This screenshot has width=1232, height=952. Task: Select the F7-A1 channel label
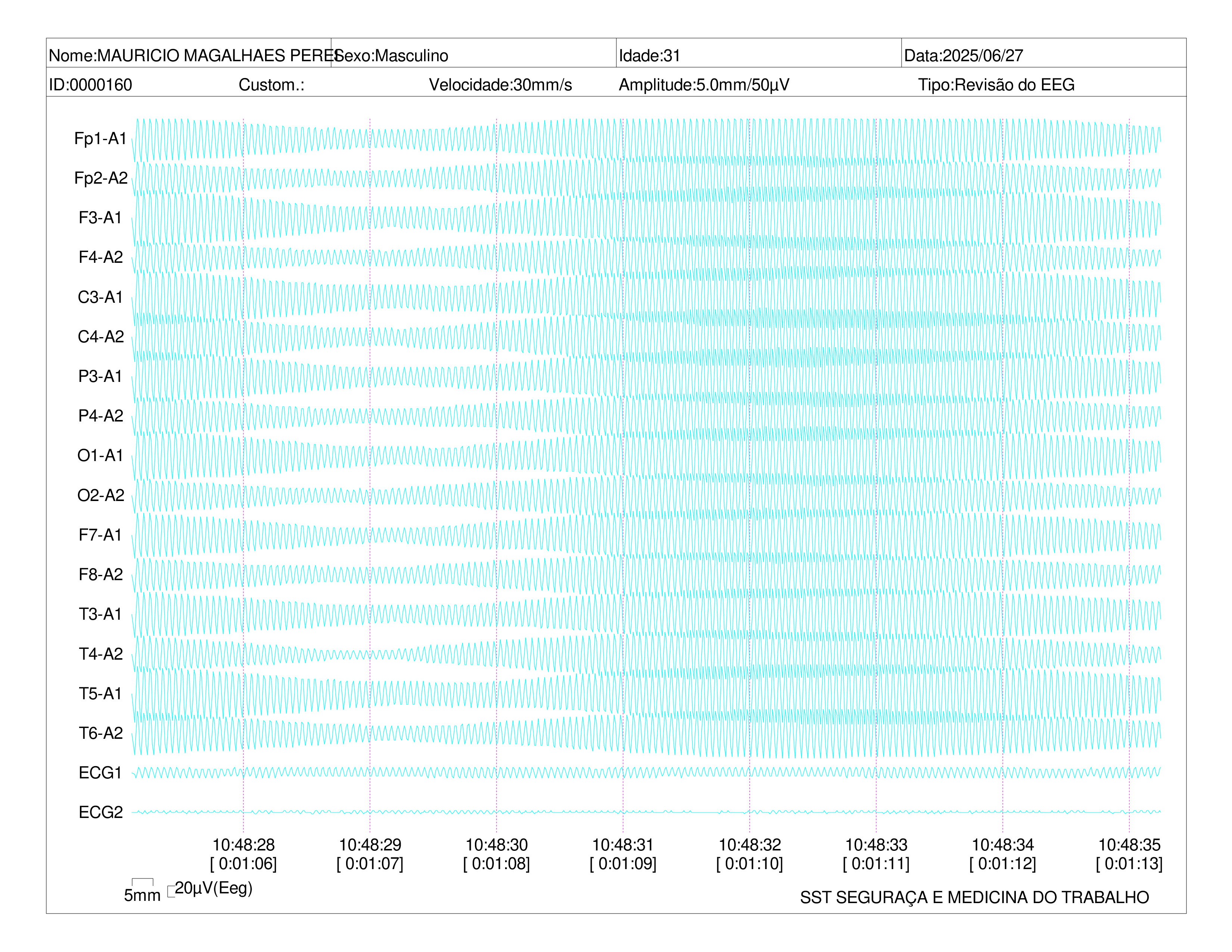[x=100, y=535]
